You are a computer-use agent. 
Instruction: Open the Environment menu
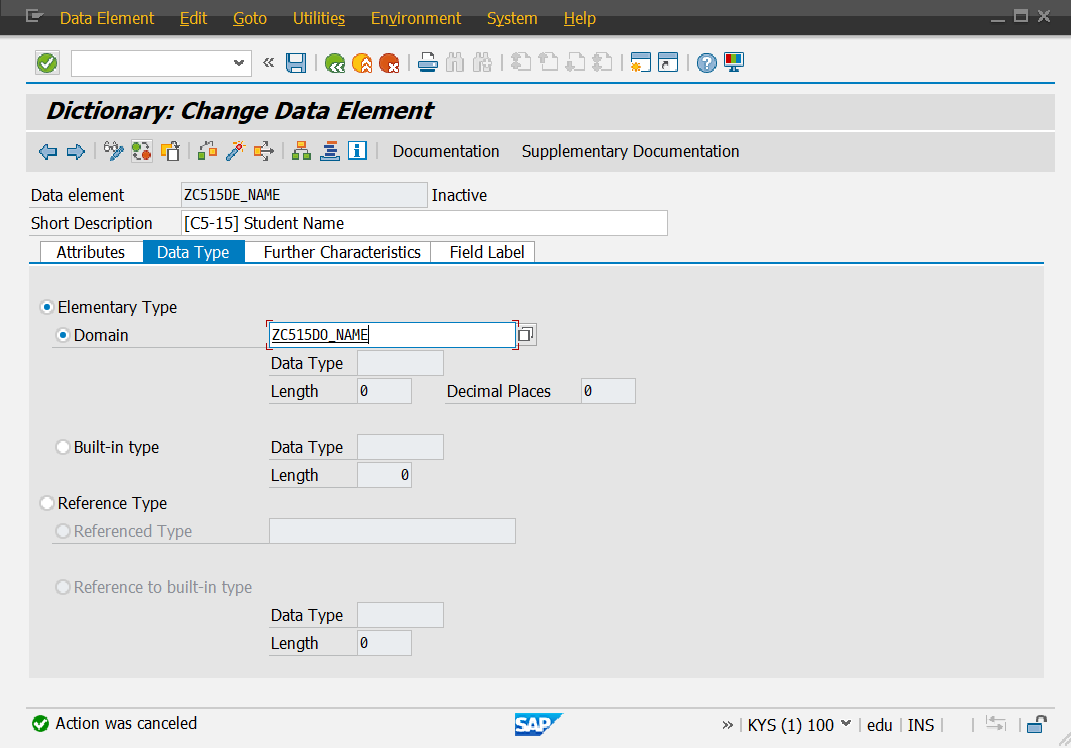[x=416, y=18]
